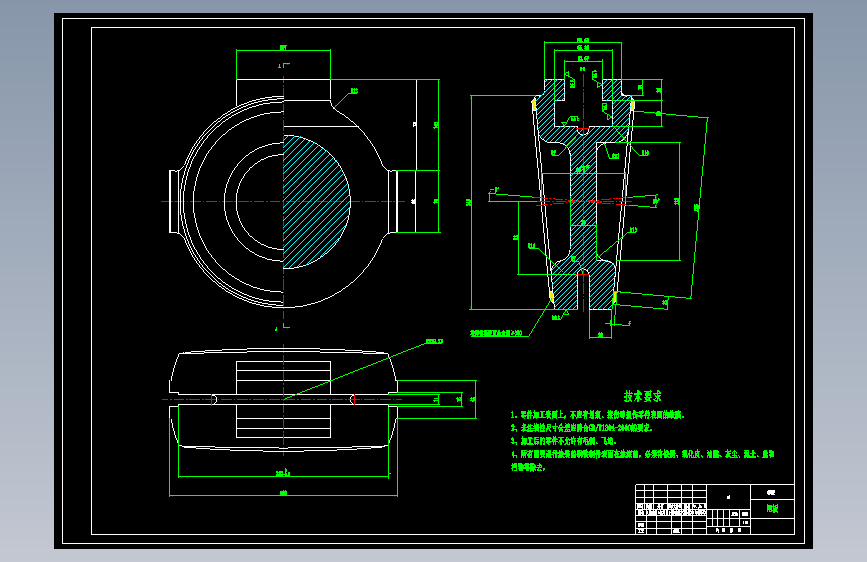The image size is (867, 562).
Task: Click the upper-left yellow mark on section view
Action: 534,105
